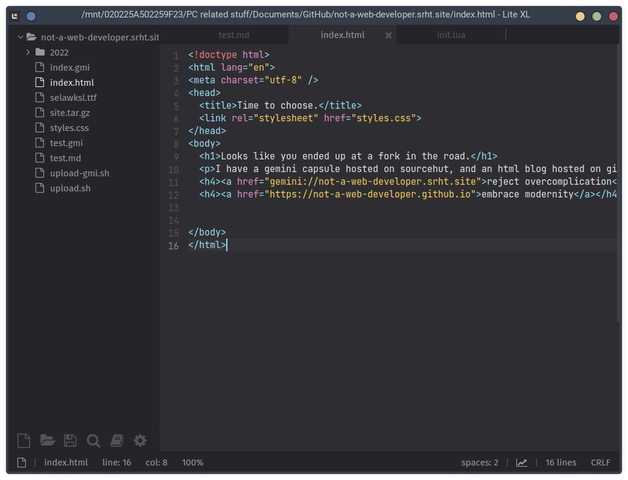Image resolution: width=628 pixels, height=480 pixels.
Task: Open test.gmi in the file tree
Action: pos(66,143)
